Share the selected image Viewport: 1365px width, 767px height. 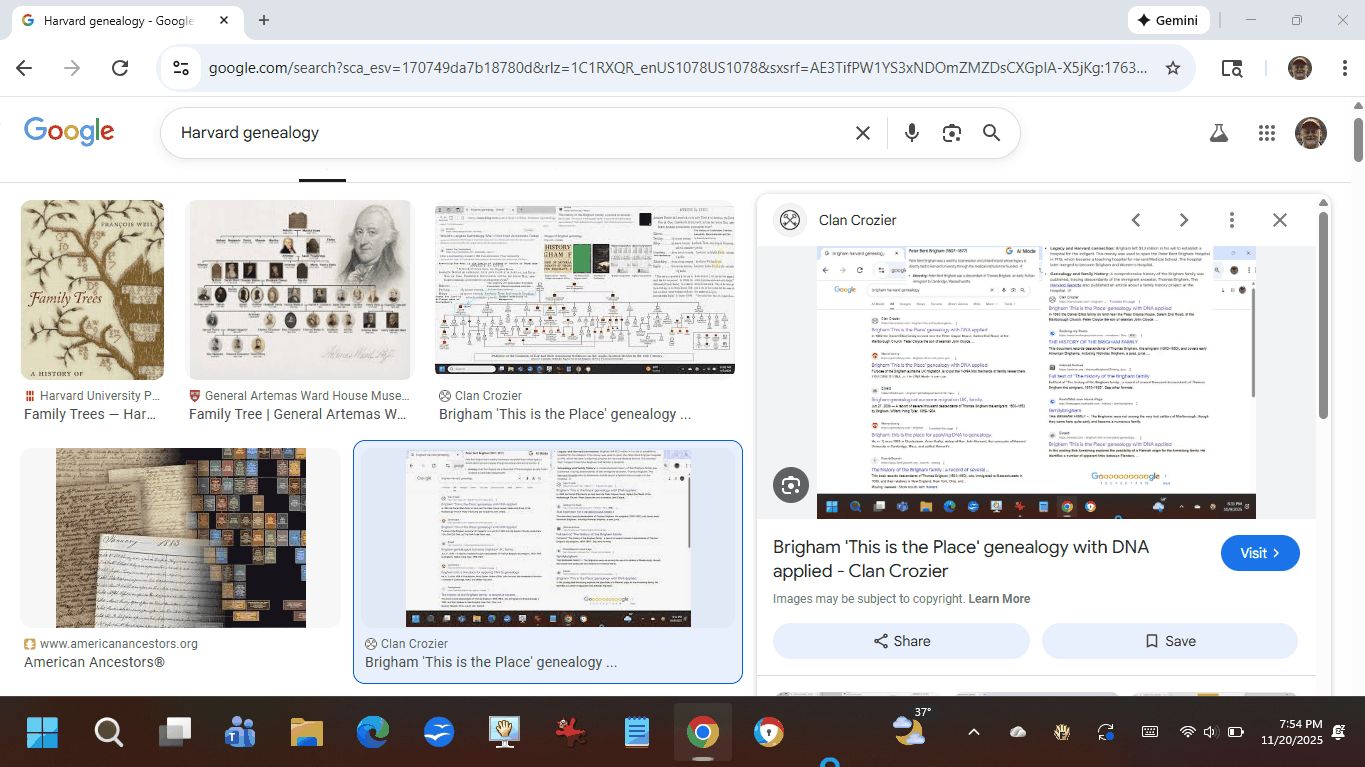tap(900, 641)
